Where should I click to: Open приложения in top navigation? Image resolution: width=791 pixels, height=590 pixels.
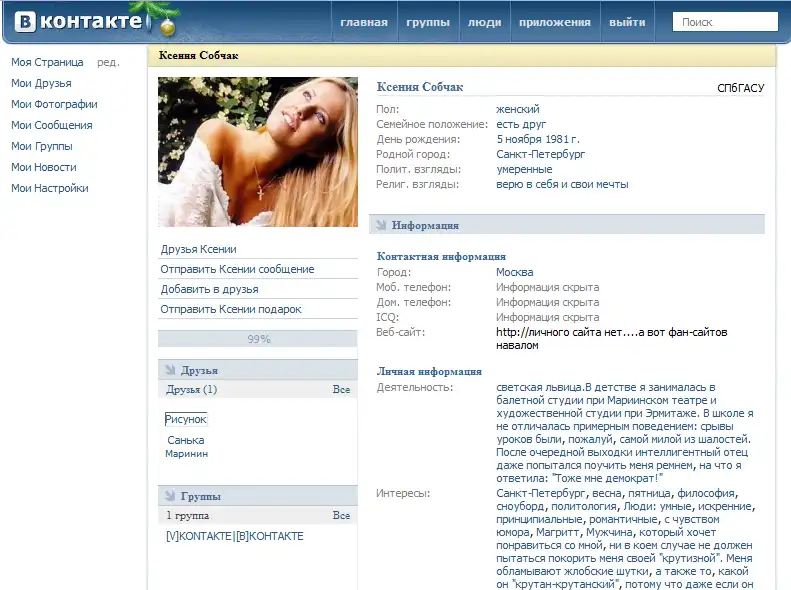point(558,22)
